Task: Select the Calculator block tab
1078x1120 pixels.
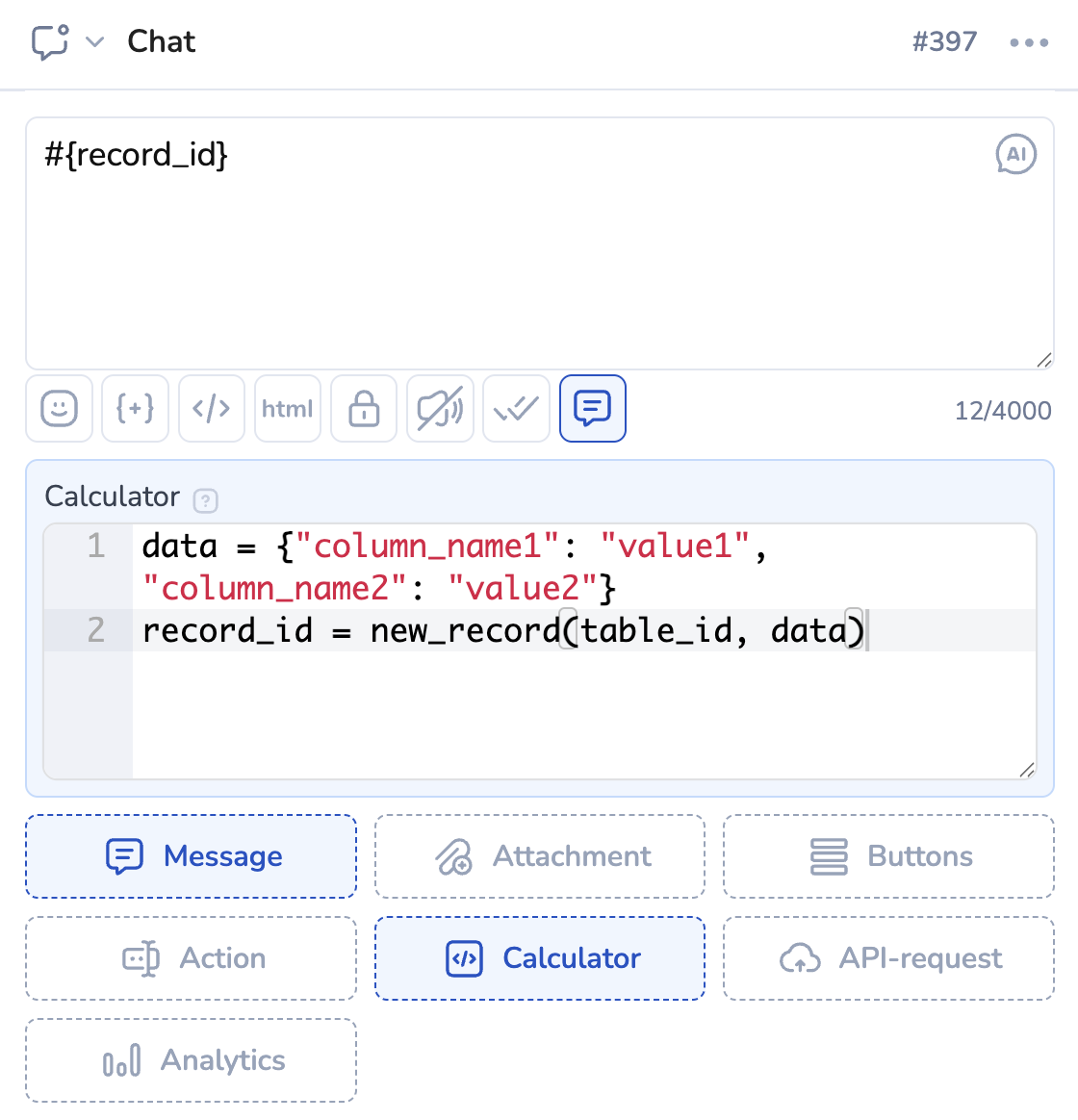Action: pyautogui.click(x=540, y=958)
